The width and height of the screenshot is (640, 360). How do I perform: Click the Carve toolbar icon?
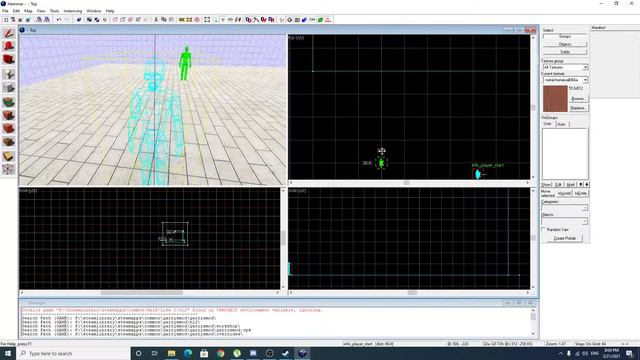tap(79, 20)
